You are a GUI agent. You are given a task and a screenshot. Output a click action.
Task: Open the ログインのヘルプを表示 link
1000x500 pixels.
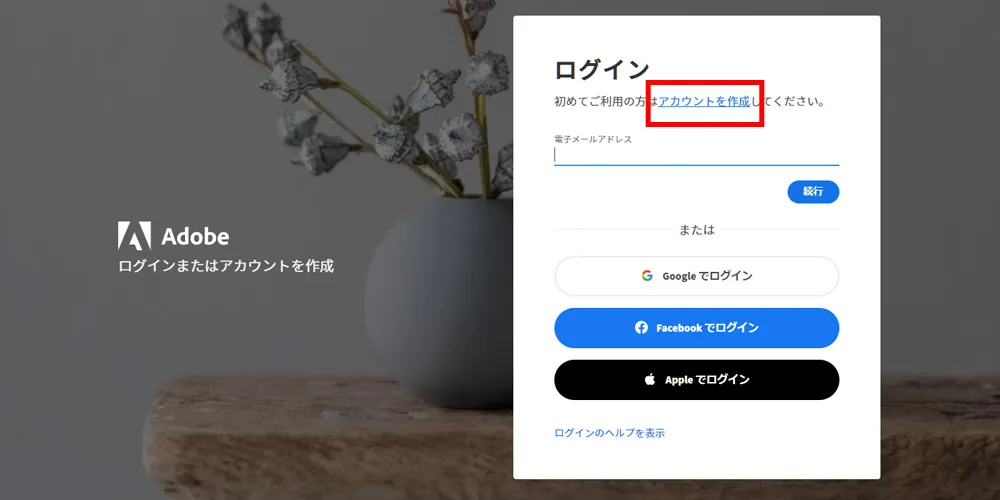pos(610,433)
